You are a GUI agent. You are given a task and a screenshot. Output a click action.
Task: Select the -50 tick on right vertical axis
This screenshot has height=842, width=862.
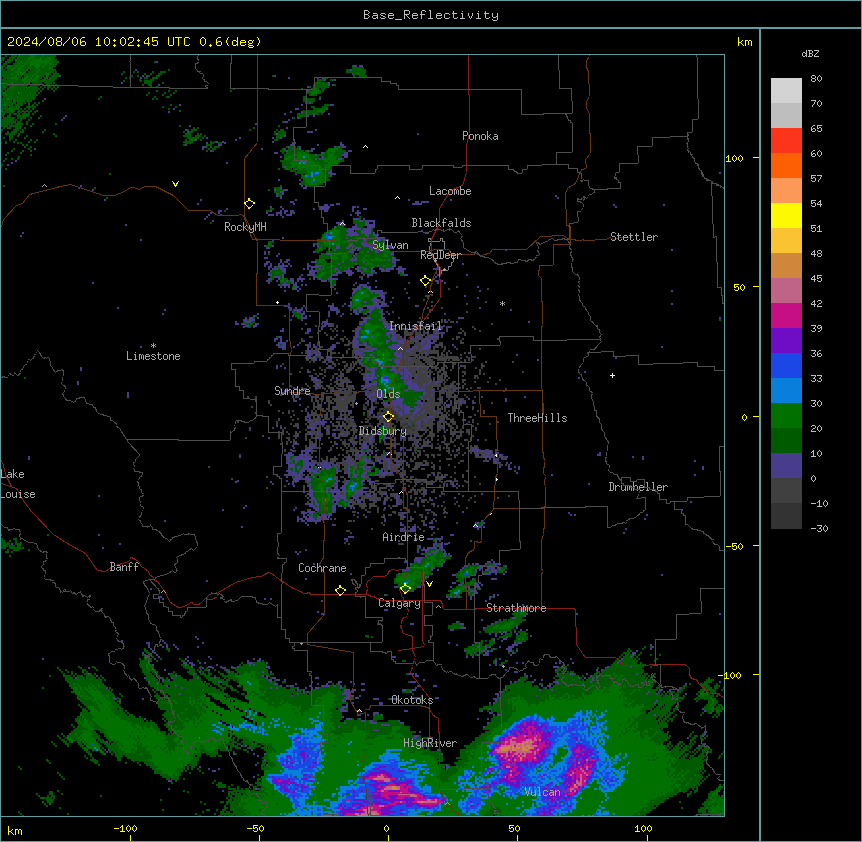(x=734, y=546)
